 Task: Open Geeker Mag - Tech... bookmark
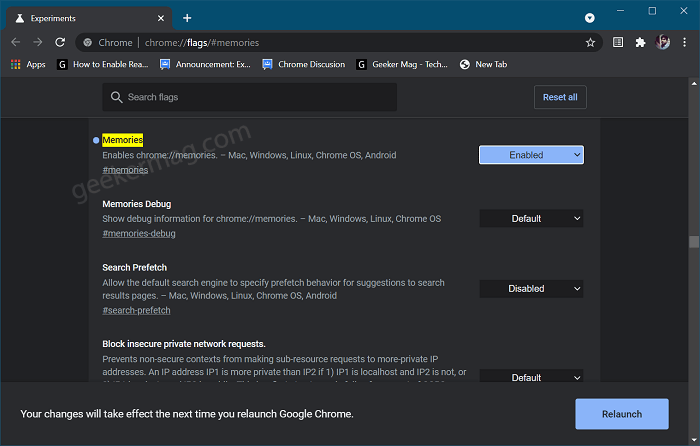[402, 64]
